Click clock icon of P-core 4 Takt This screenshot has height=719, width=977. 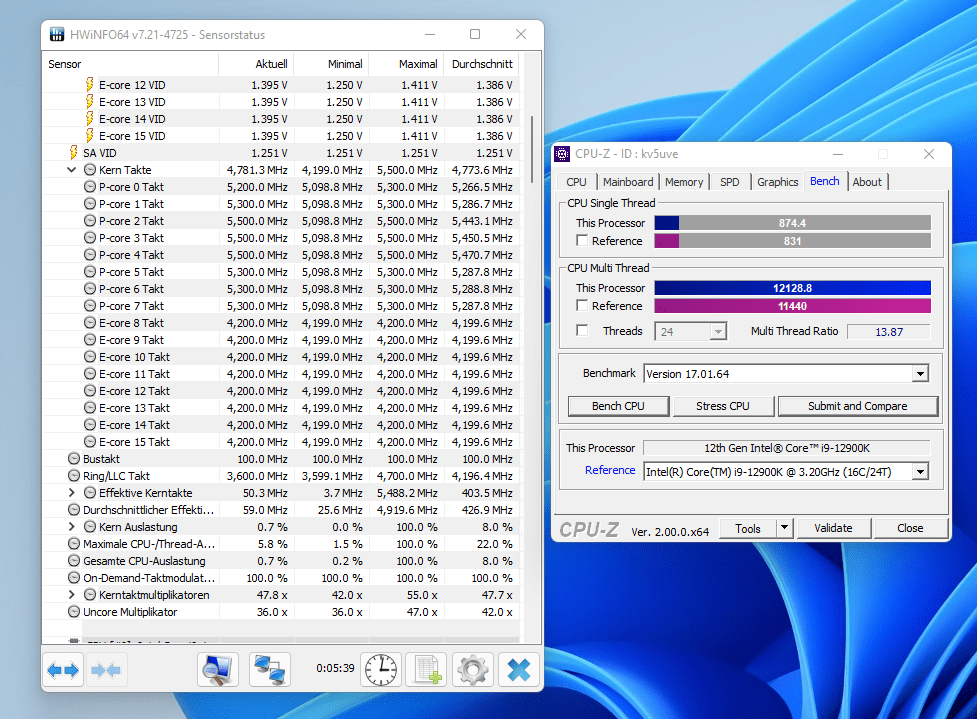[90, 255]
